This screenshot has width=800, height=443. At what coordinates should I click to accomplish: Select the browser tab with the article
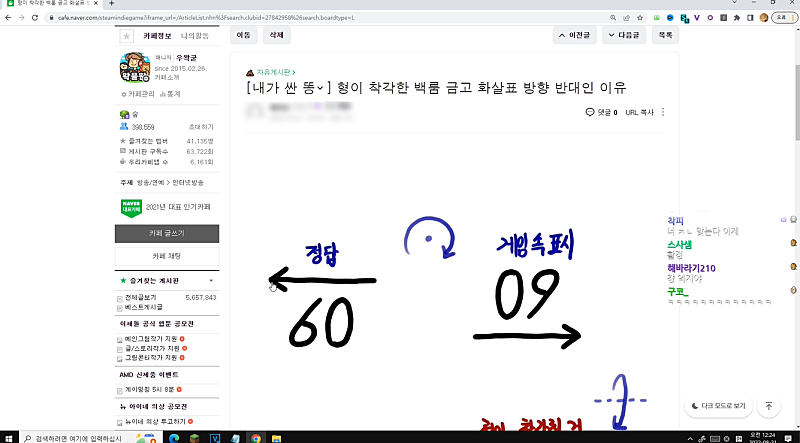53,4
